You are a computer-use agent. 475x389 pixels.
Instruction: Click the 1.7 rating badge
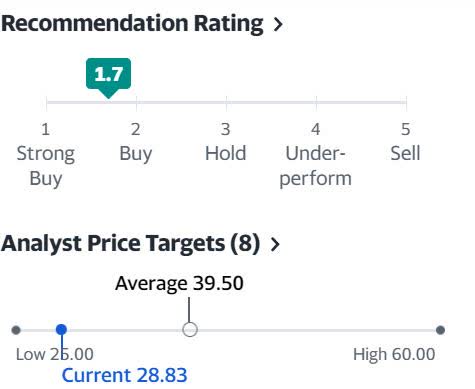point(108,74)
